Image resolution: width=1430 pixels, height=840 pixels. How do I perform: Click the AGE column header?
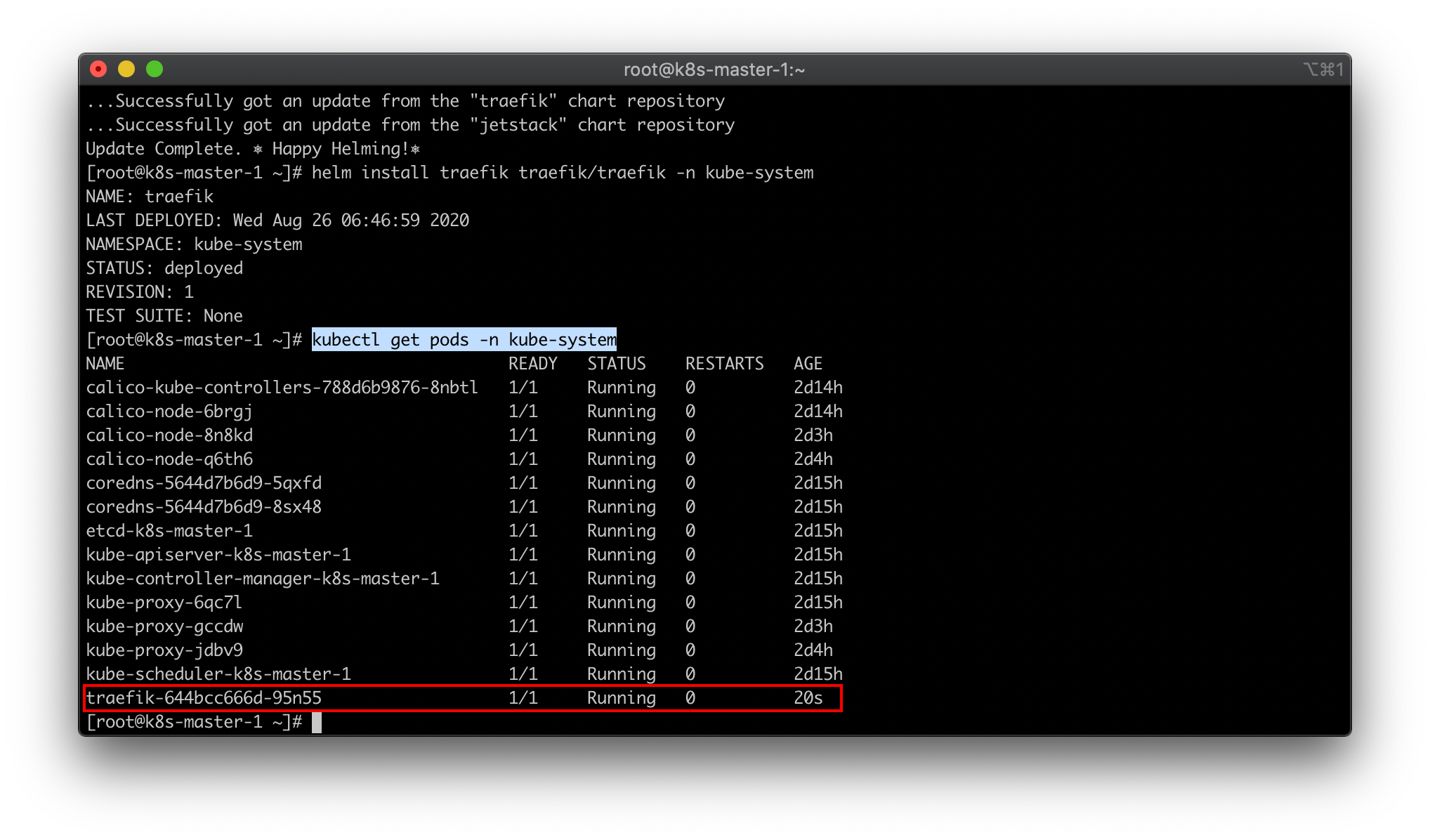pyautogui.click(x=808, y=364)
